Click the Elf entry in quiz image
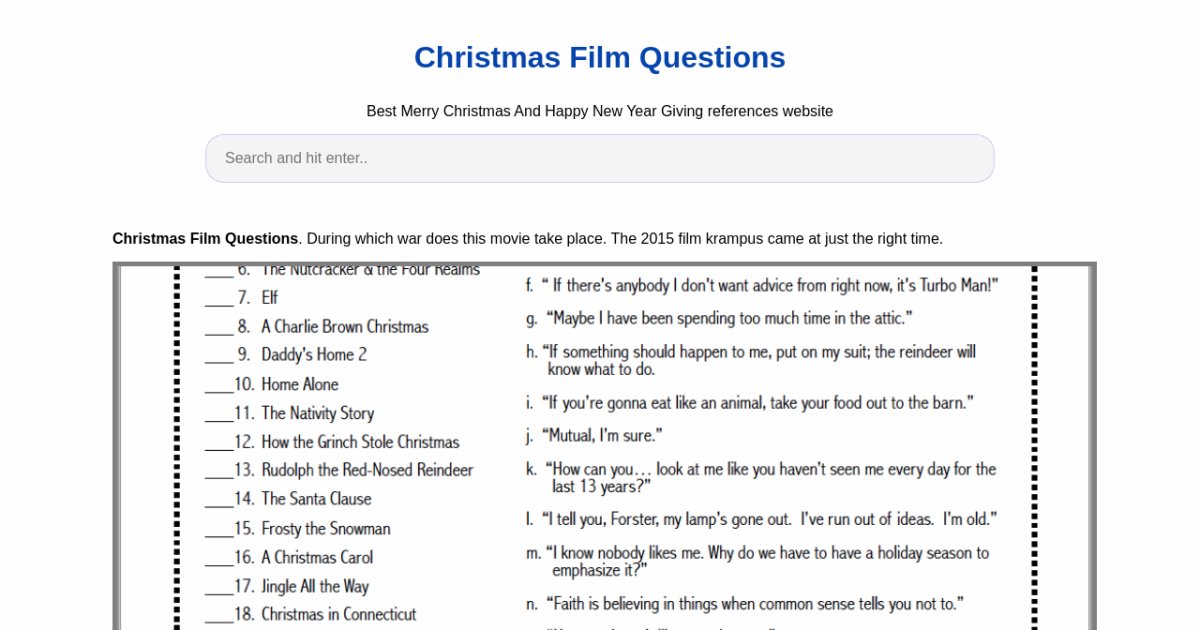The image size is (1200, 630). point(269,298)
